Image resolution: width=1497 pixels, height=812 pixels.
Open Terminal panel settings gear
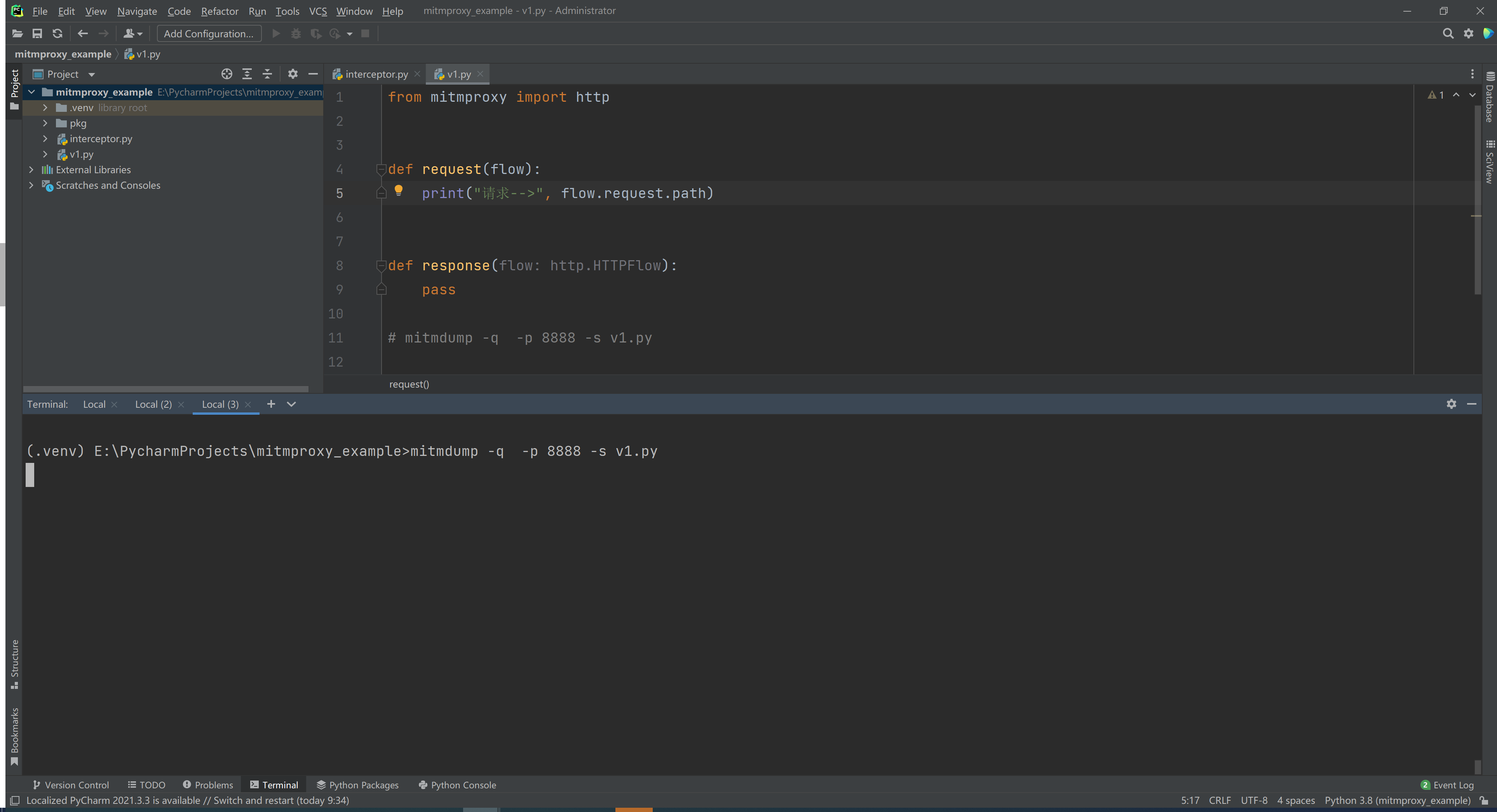1451,404
